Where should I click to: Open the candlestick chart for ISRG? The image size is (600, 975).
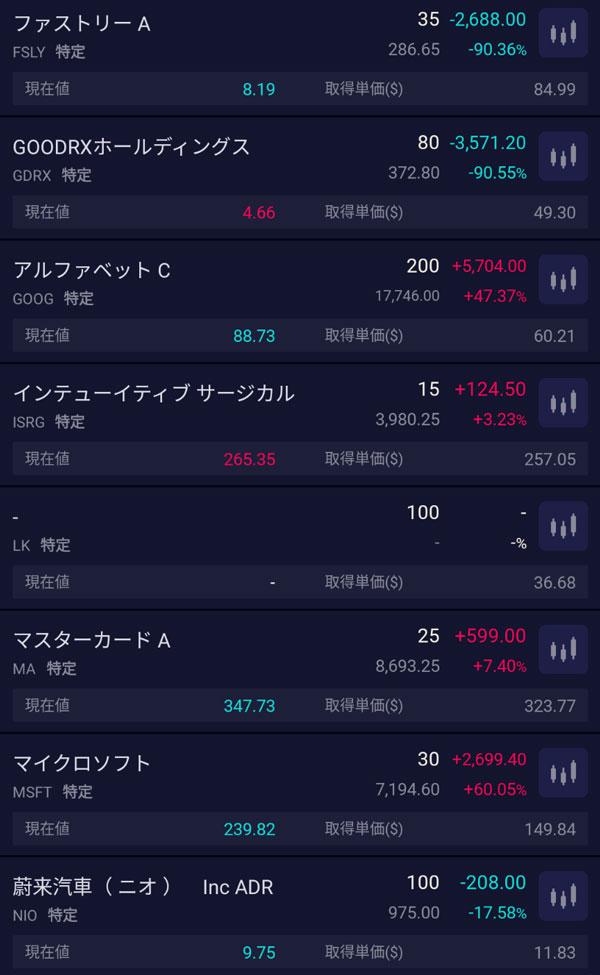(x=563, y=403)
